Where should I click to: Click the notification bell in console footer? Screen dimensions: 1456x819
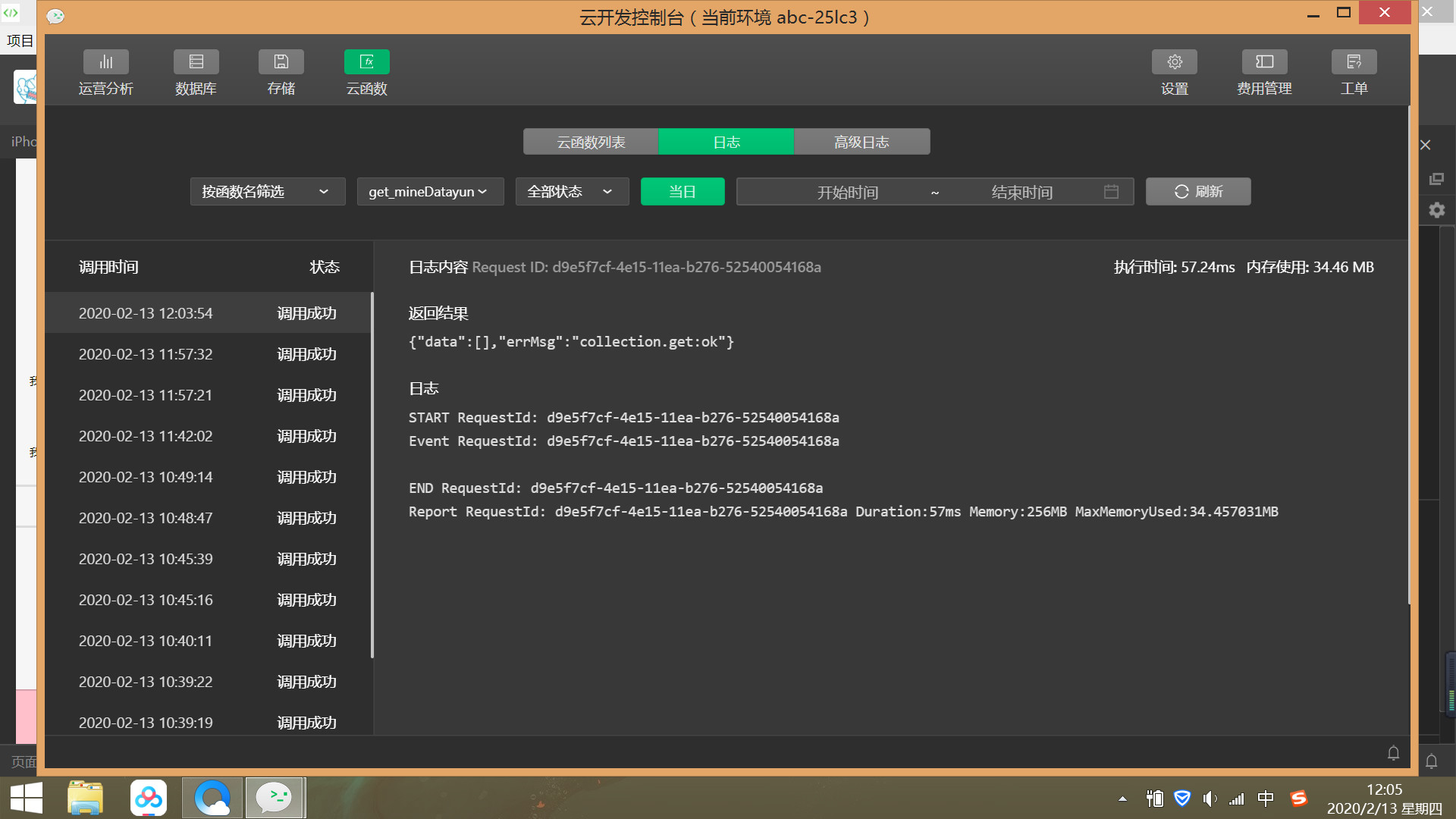1393,753
